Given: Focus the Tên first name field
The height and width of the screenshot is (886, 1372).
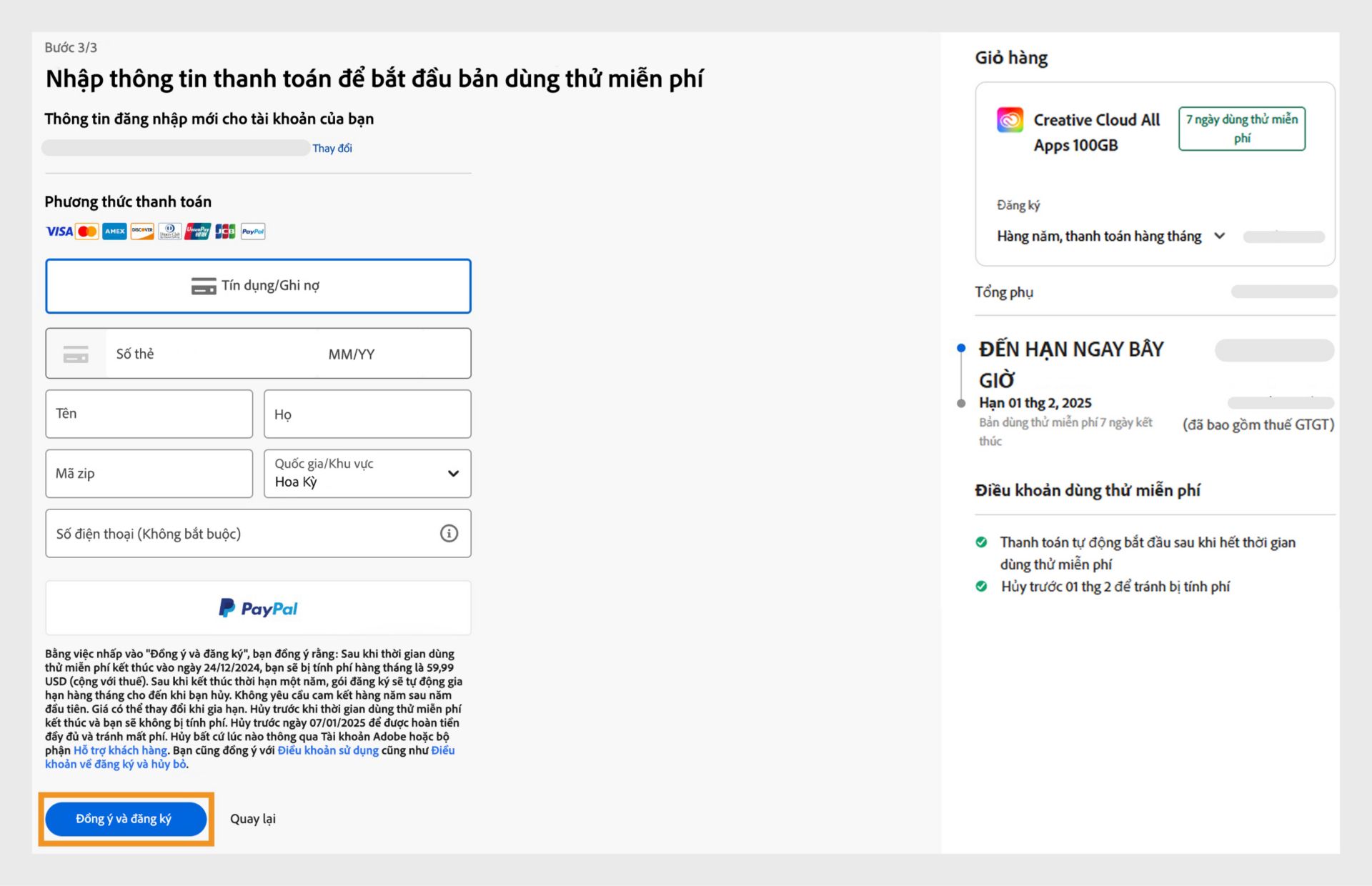Looking at the screenshot, I should coord(149,414).
